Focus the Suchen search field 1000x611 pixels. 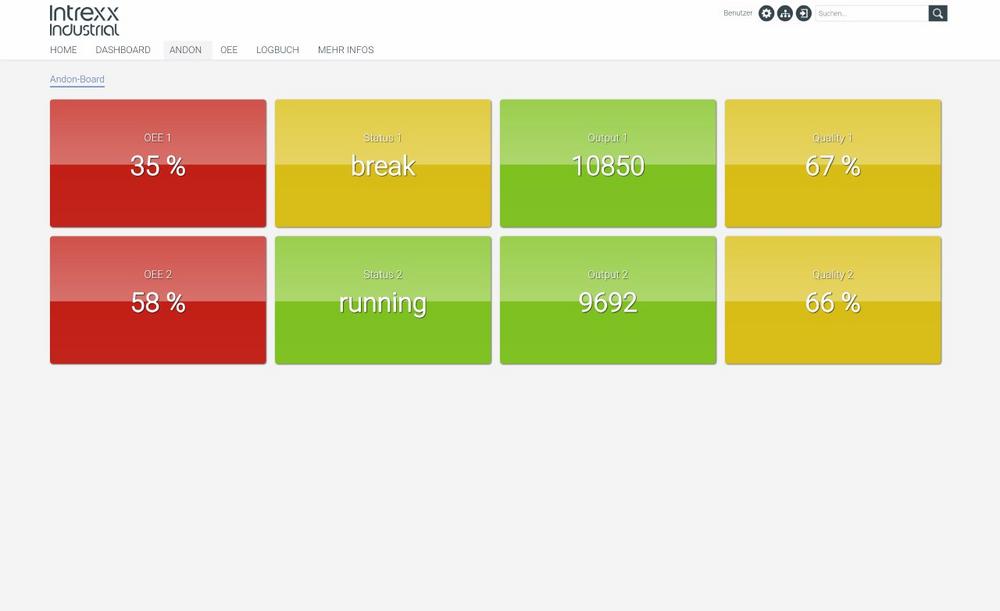[x=870, y=13]
